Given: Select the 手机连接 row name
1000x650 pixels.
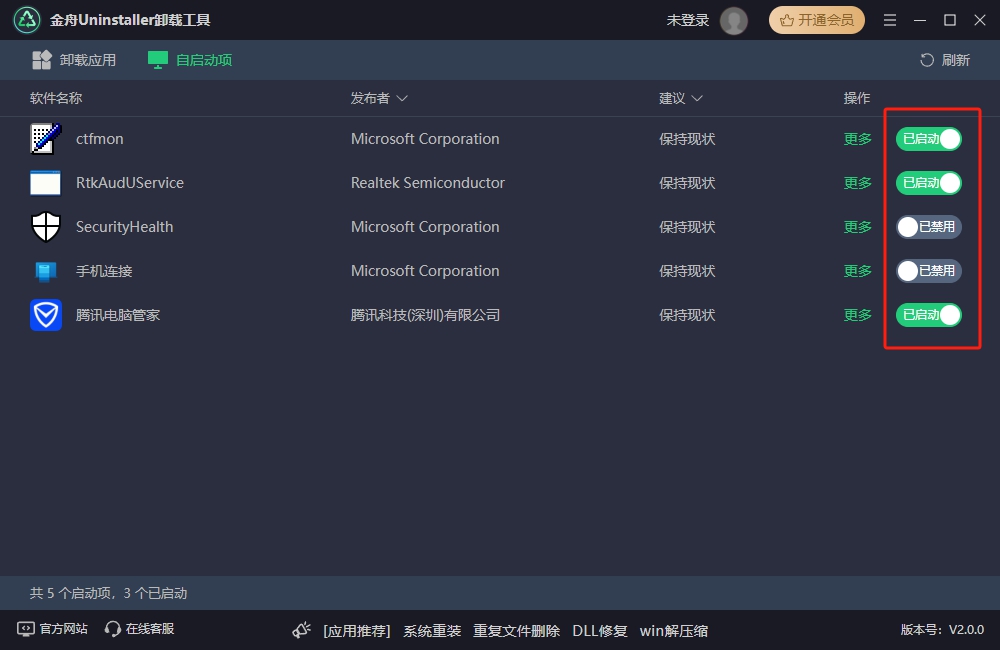Looking at the screenshot, I should 104,270.
